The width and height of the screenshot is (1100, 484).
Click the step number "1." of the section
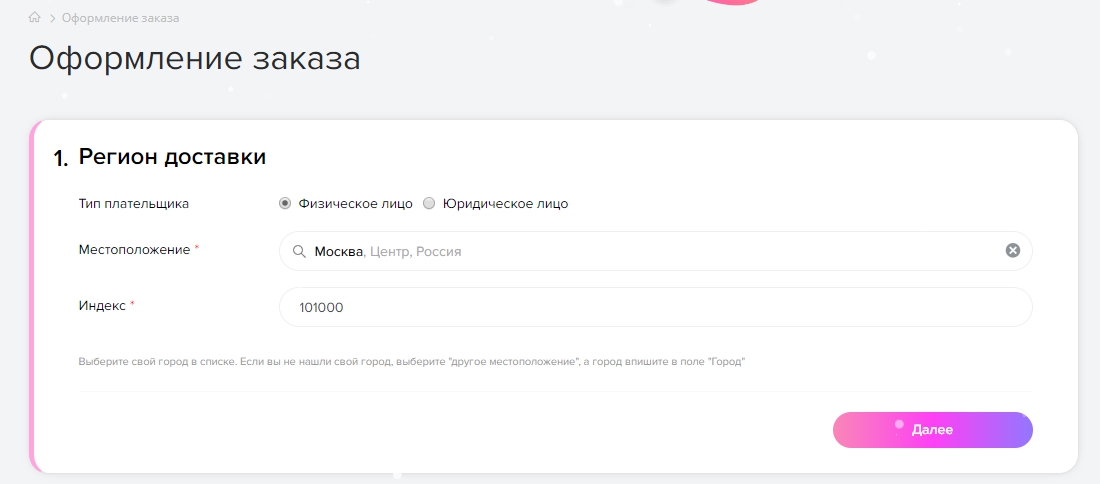tap(60, 158)
